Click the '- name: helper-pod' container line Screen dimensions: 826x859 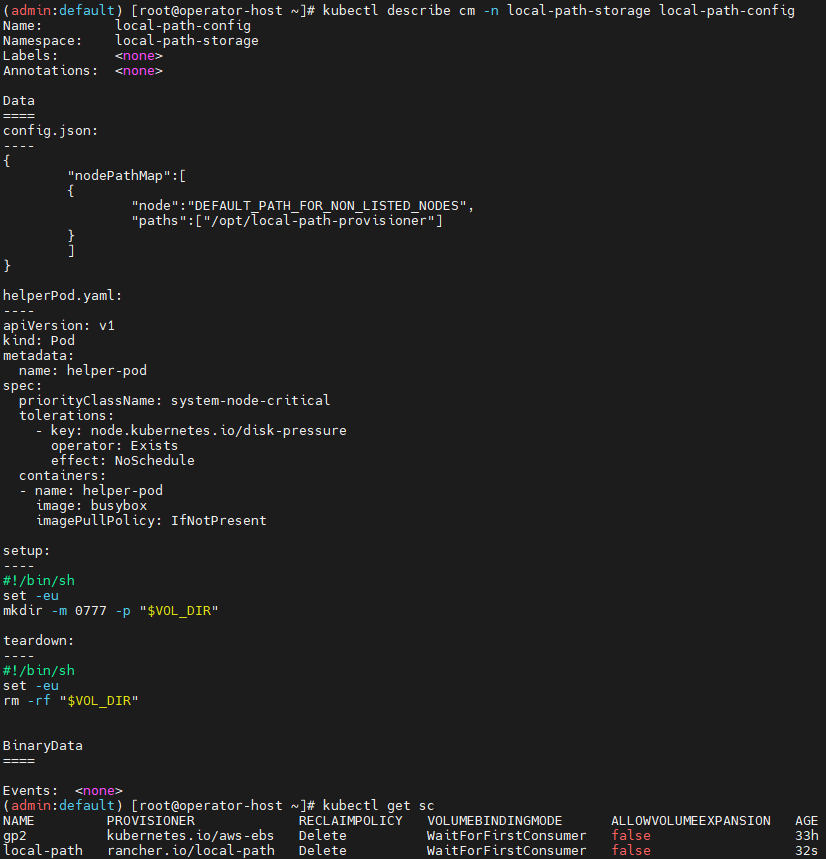click(x=90, y=491)
